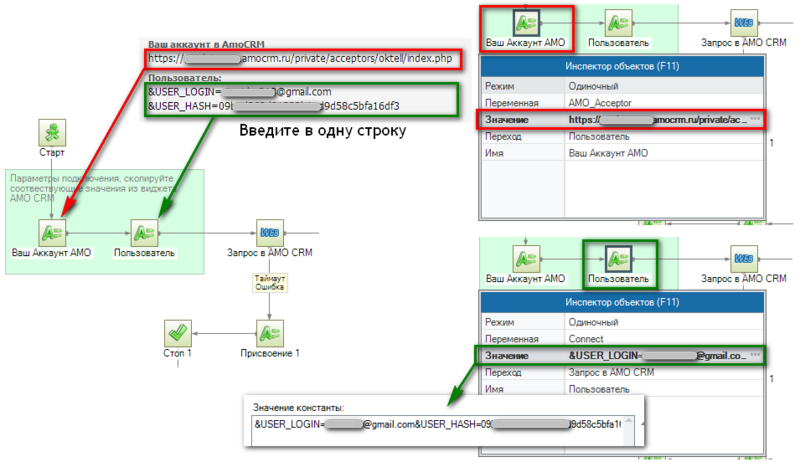Viewport: 800px width, 462px height.
Task: Select Ваш Аккаунт АМО node above the Connect inspector
Action: pos(526,259)
